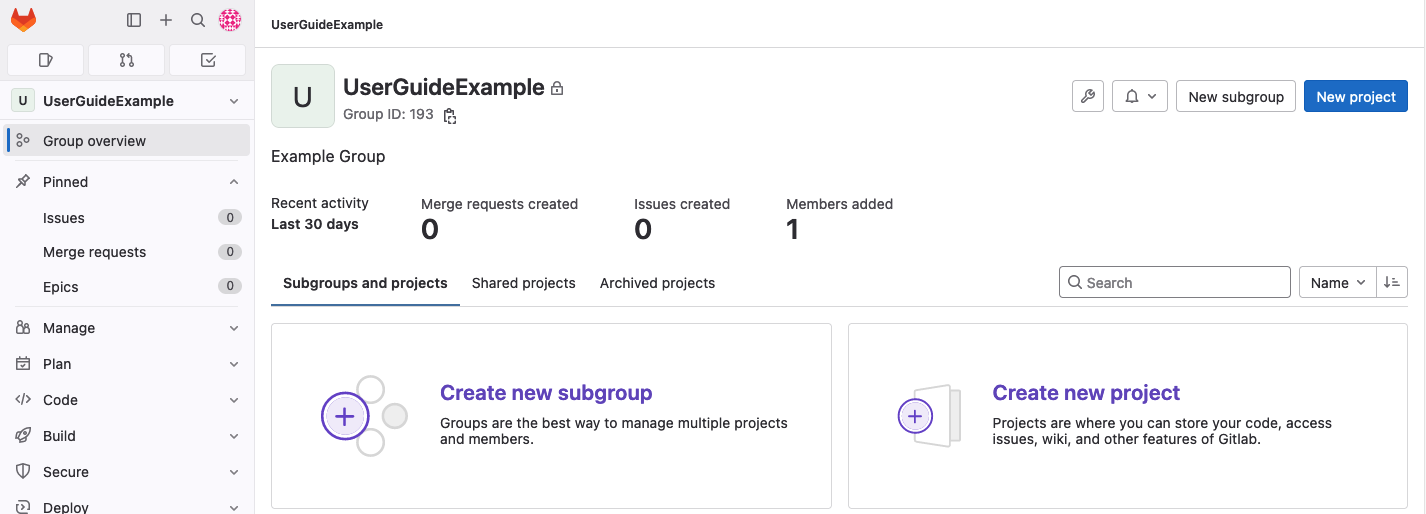Click Create new subgroup link
This screenshot has height=514, width=1426.
click(546, 393)
